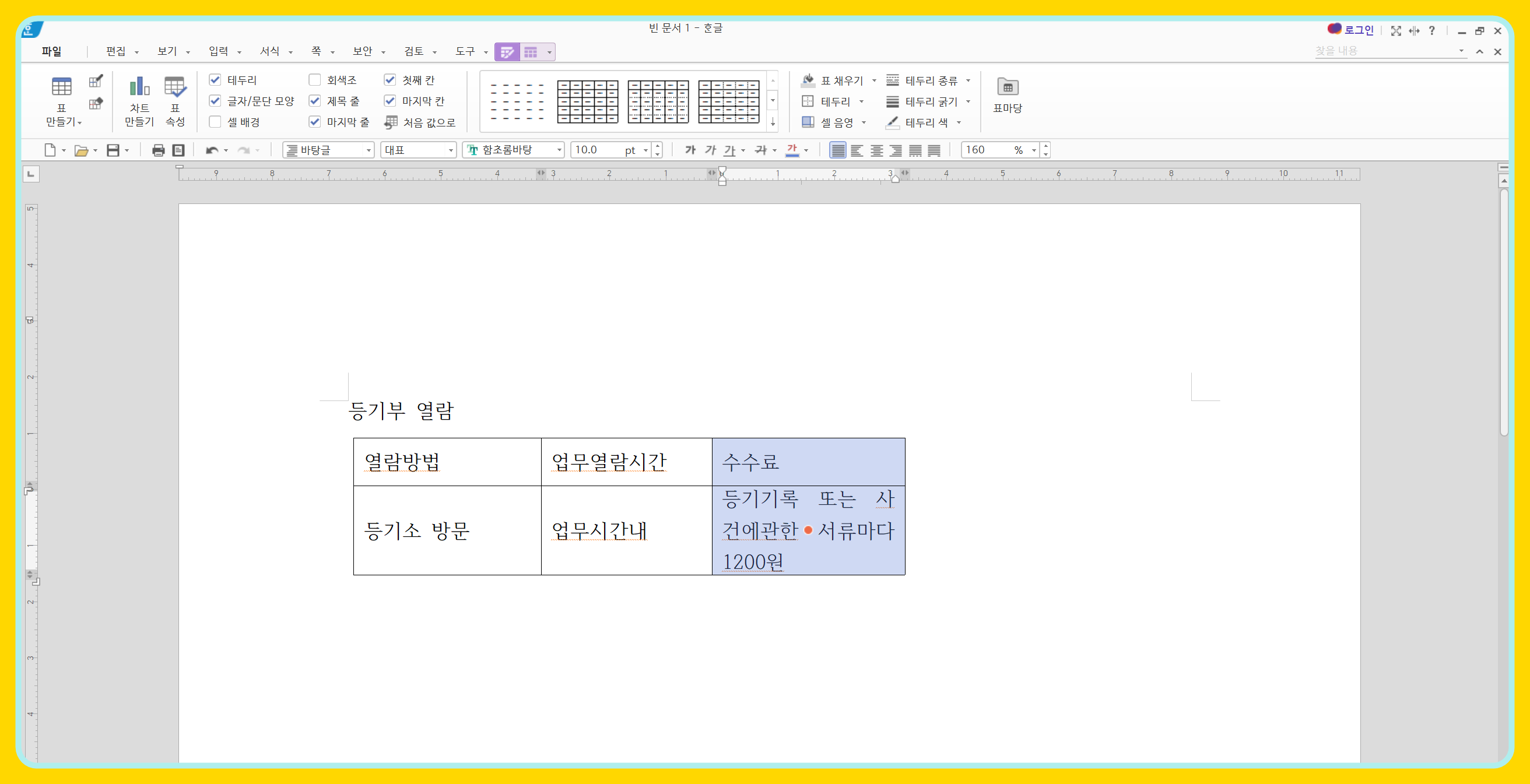Viewport: 1530px width, 784px height.
Task: Click 처음 값으로 reset button
Action: (x=420, y=122)
